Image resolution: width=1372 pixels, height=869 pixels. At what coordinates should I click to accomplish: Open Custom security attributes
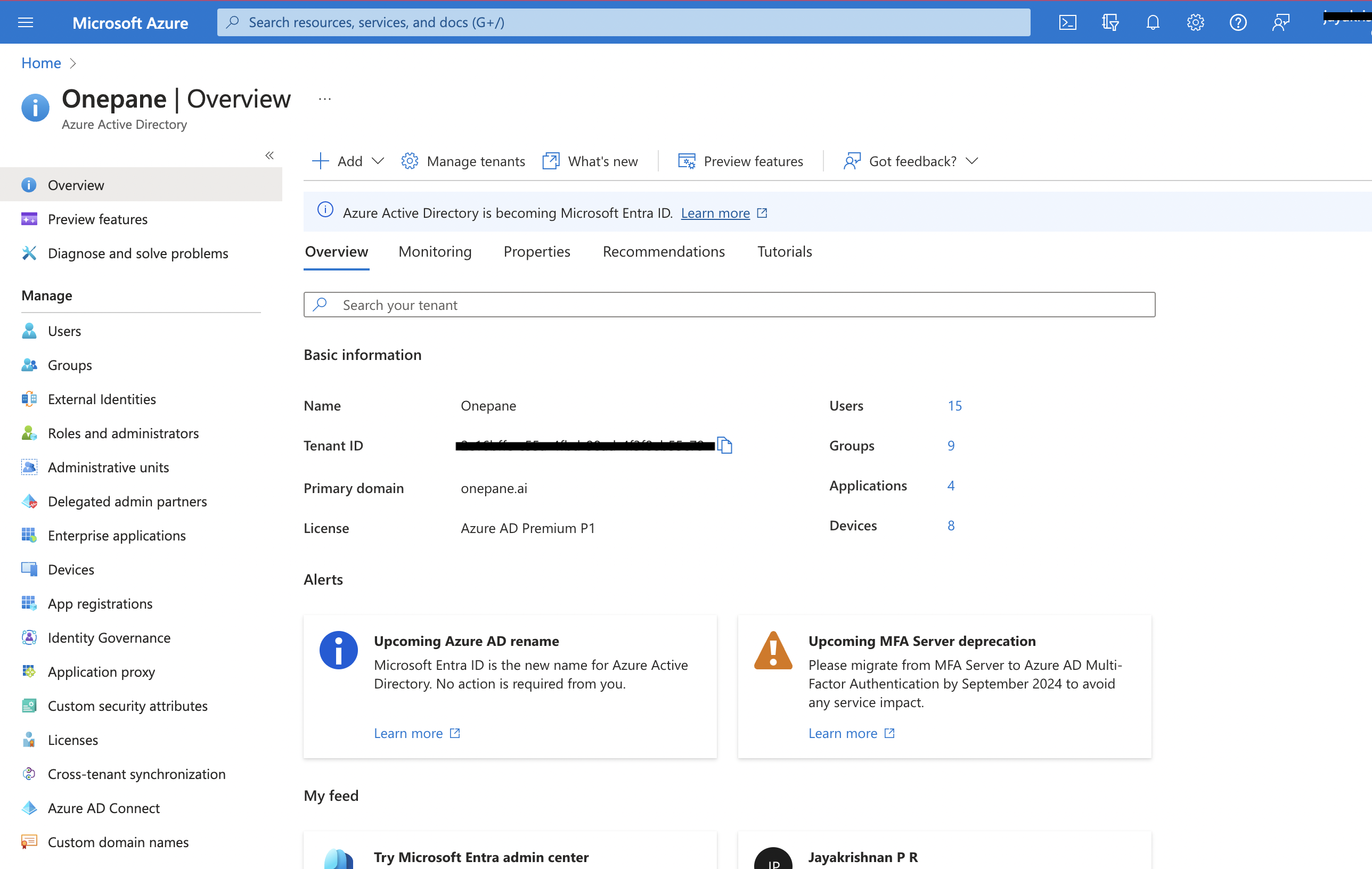pos(141,706)
